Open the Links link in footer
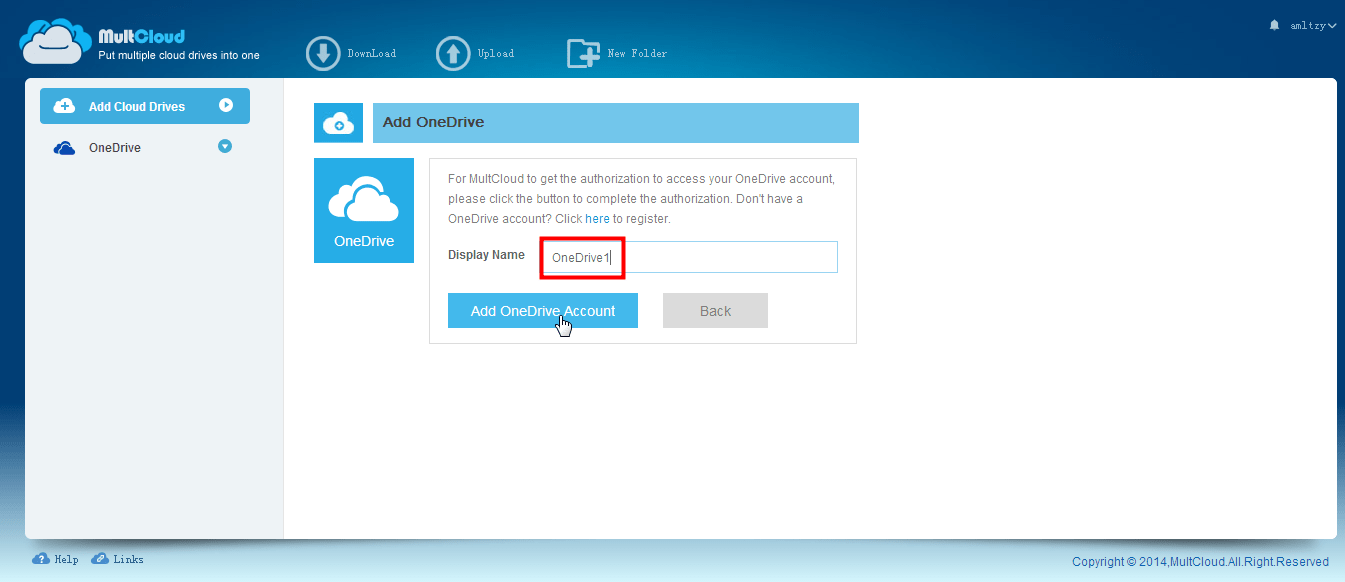Screen dimensions: 1345x582 click(128, 559)
